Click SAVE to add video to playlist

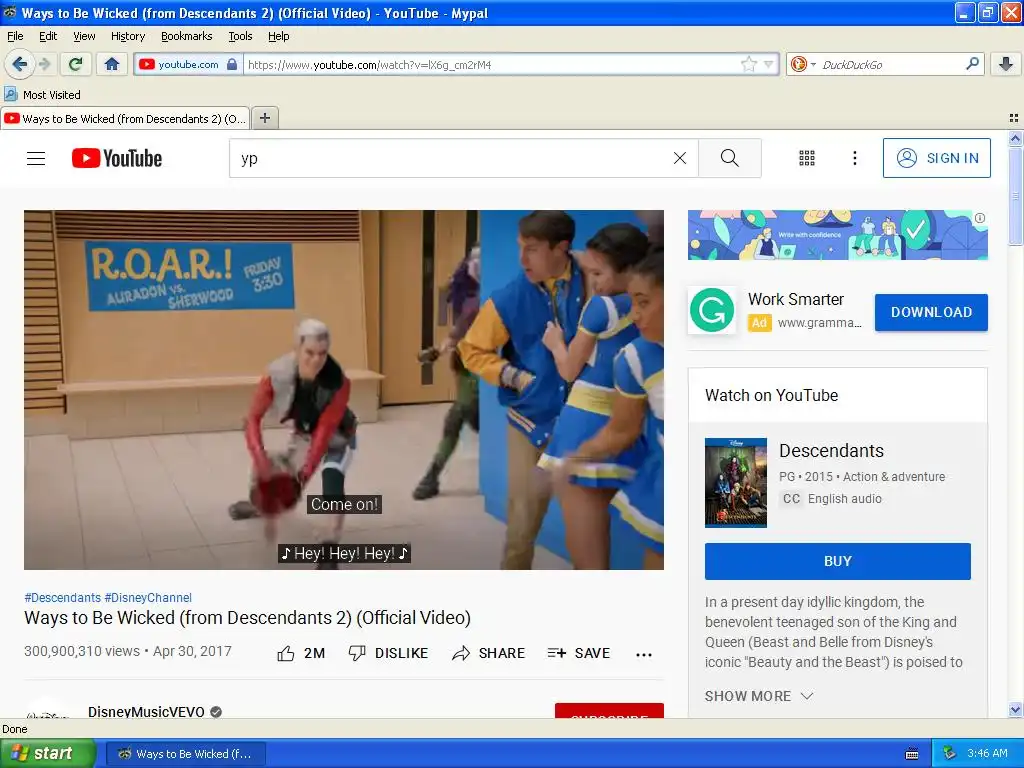pos(579,653)
